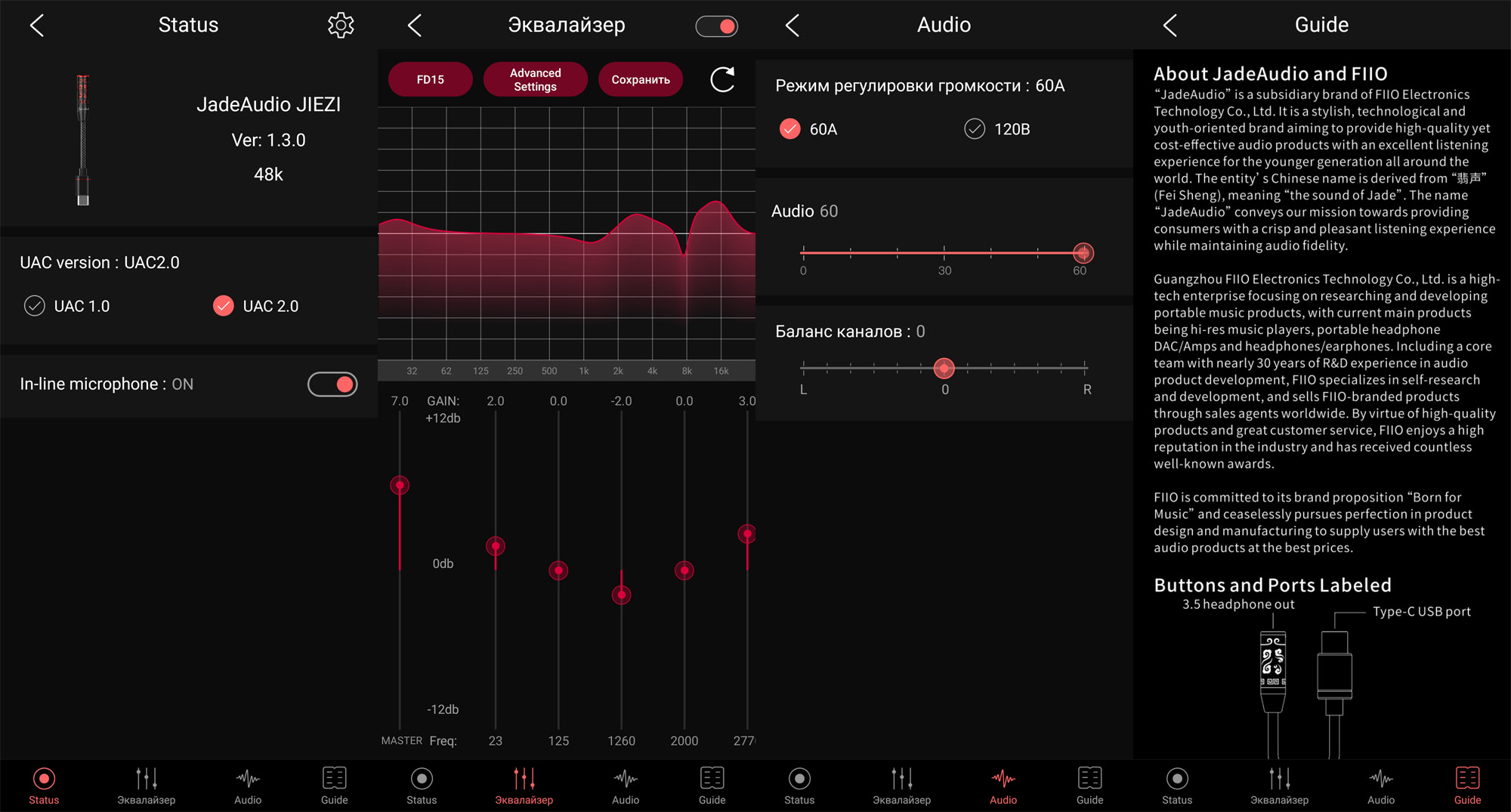Viewport: 1511px width, 812px height.
Task: Tap active Audio tab on Audio screen
Action: coord(1003,786)
